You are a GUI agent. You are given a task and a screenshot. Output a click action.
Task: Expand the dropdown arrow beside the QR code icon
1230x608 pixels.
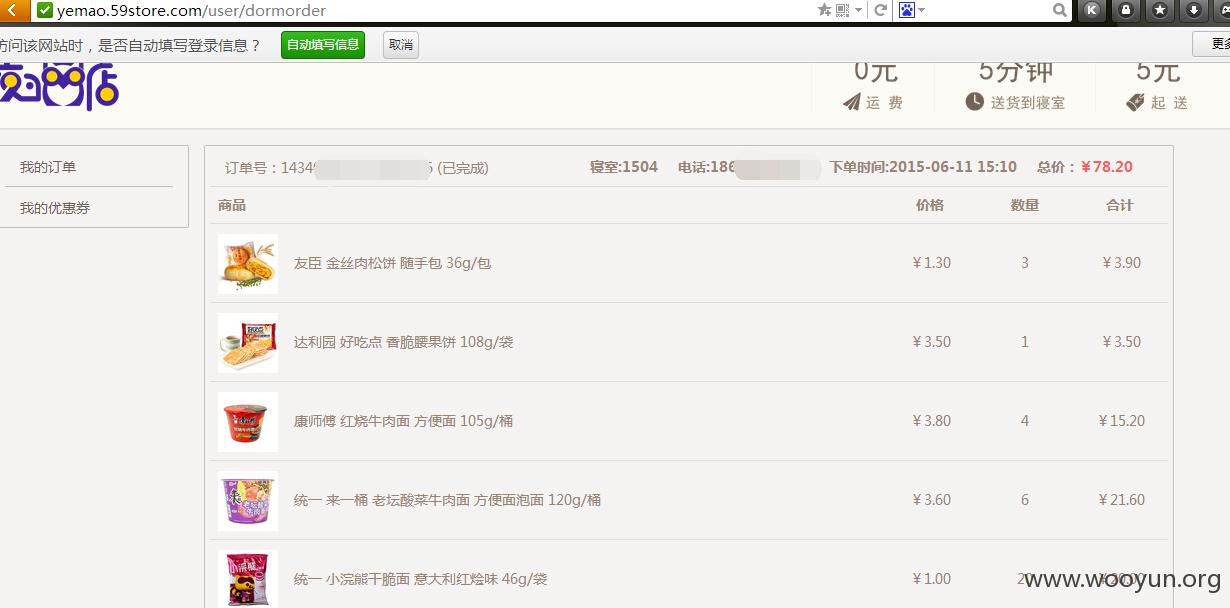coord(858,11)
